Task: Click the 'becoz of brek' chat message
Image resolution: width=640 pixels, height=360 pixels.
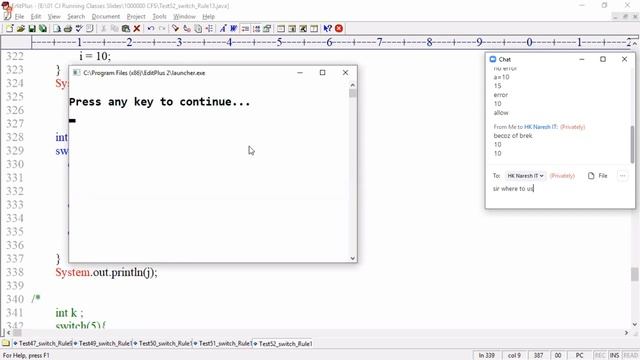Action: [x=513, y=136]
